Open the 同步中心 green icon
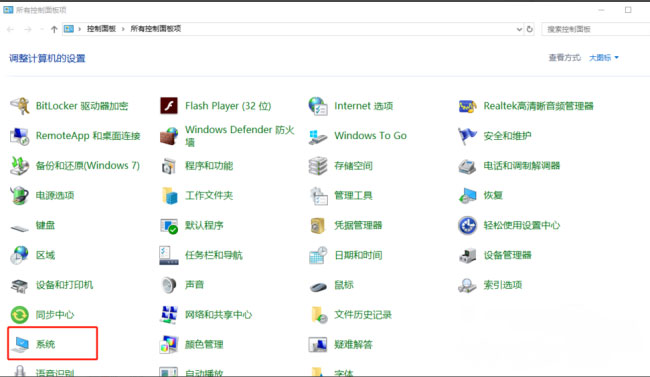The height and width of the screenshot is (377, 650). [x=19, y=315]
